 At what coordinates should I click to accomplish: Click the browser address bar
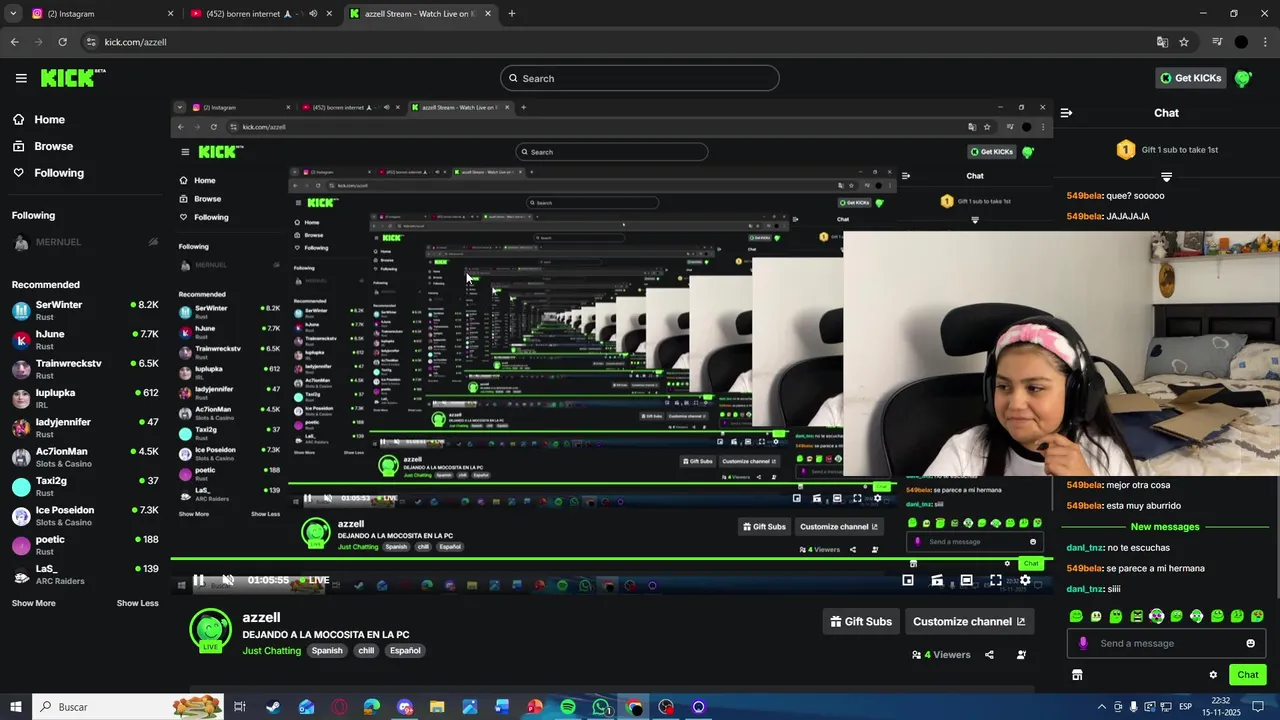pyautogui.click(x=620, y=42)
